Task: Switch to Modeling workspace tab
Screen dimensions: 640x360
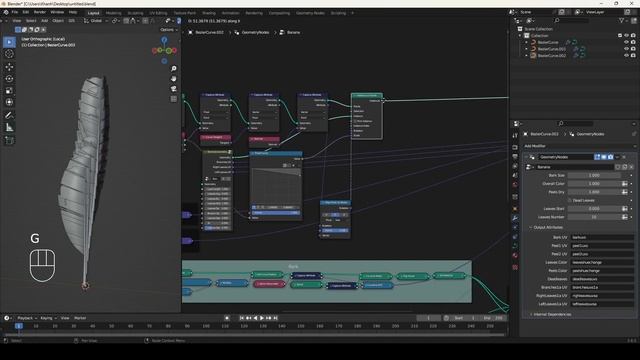Action: point(113,13)
